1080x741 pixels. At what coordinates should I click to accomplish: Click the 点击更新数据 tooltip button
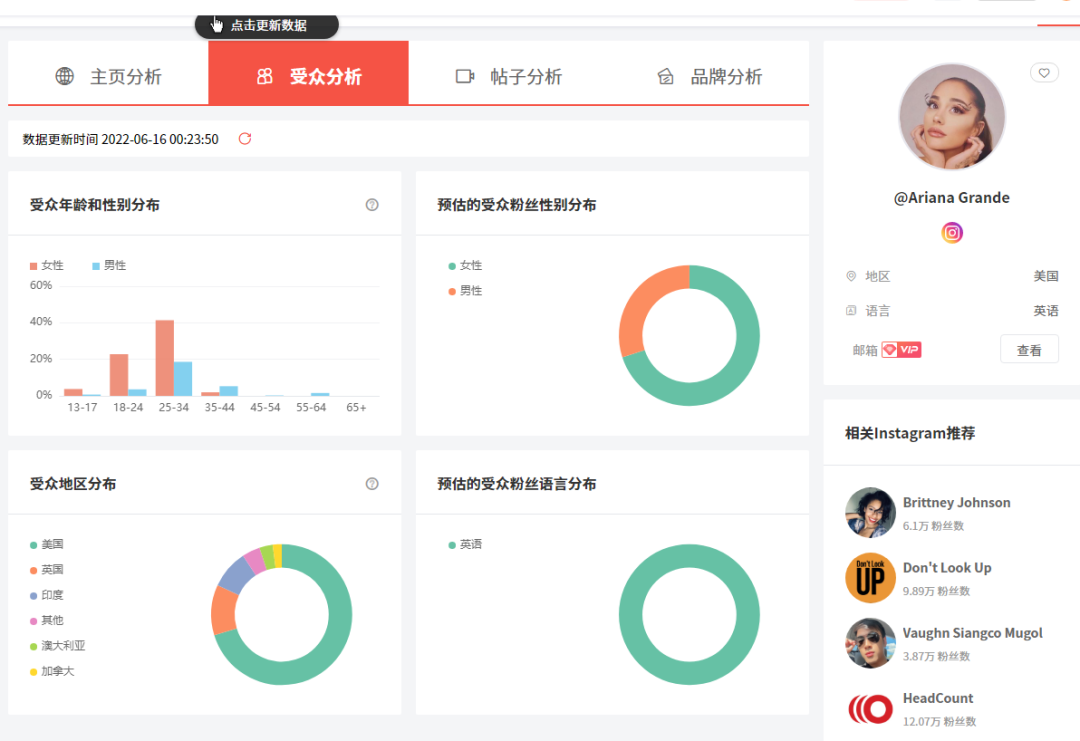267,25
